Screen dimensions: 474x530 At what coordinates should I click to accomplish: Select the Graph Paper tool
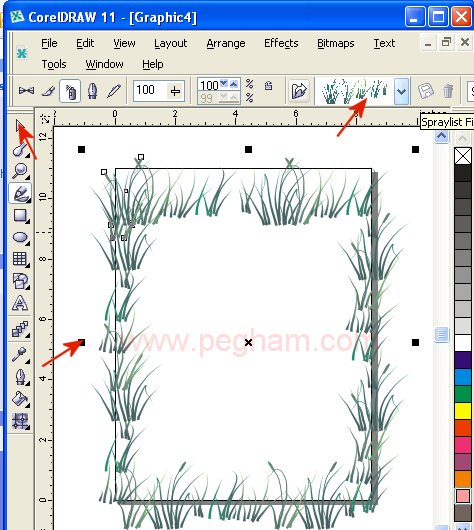[x=20, y=259]
